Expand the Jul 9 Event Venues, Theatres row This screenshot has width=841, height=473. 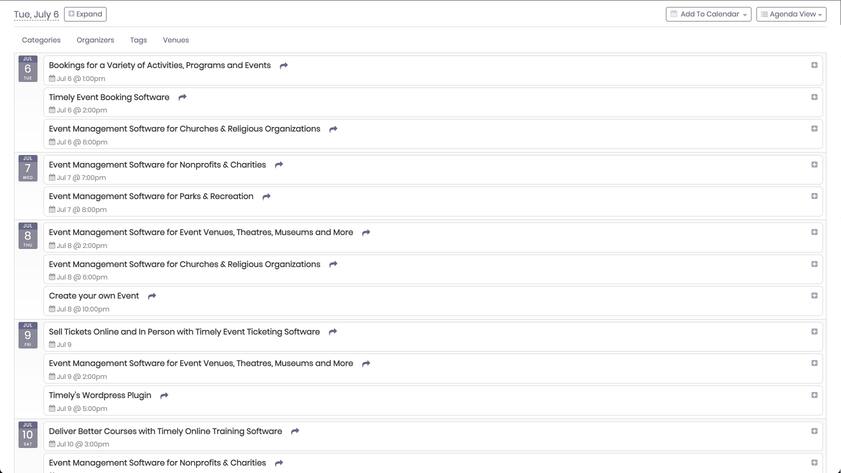coord(814,363)
